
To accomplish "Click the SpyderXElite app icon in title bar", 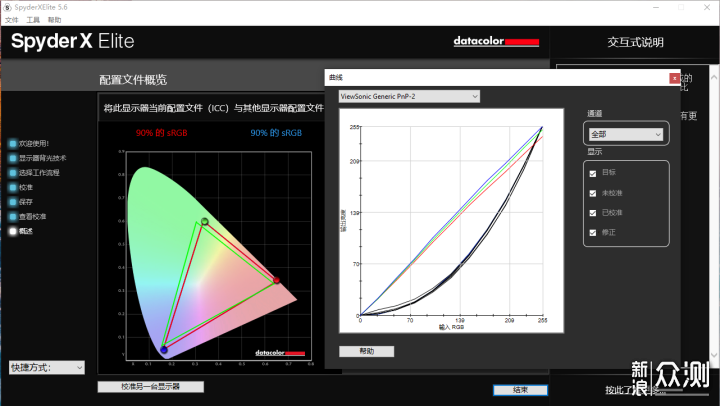I will click(x=7, y=7).
